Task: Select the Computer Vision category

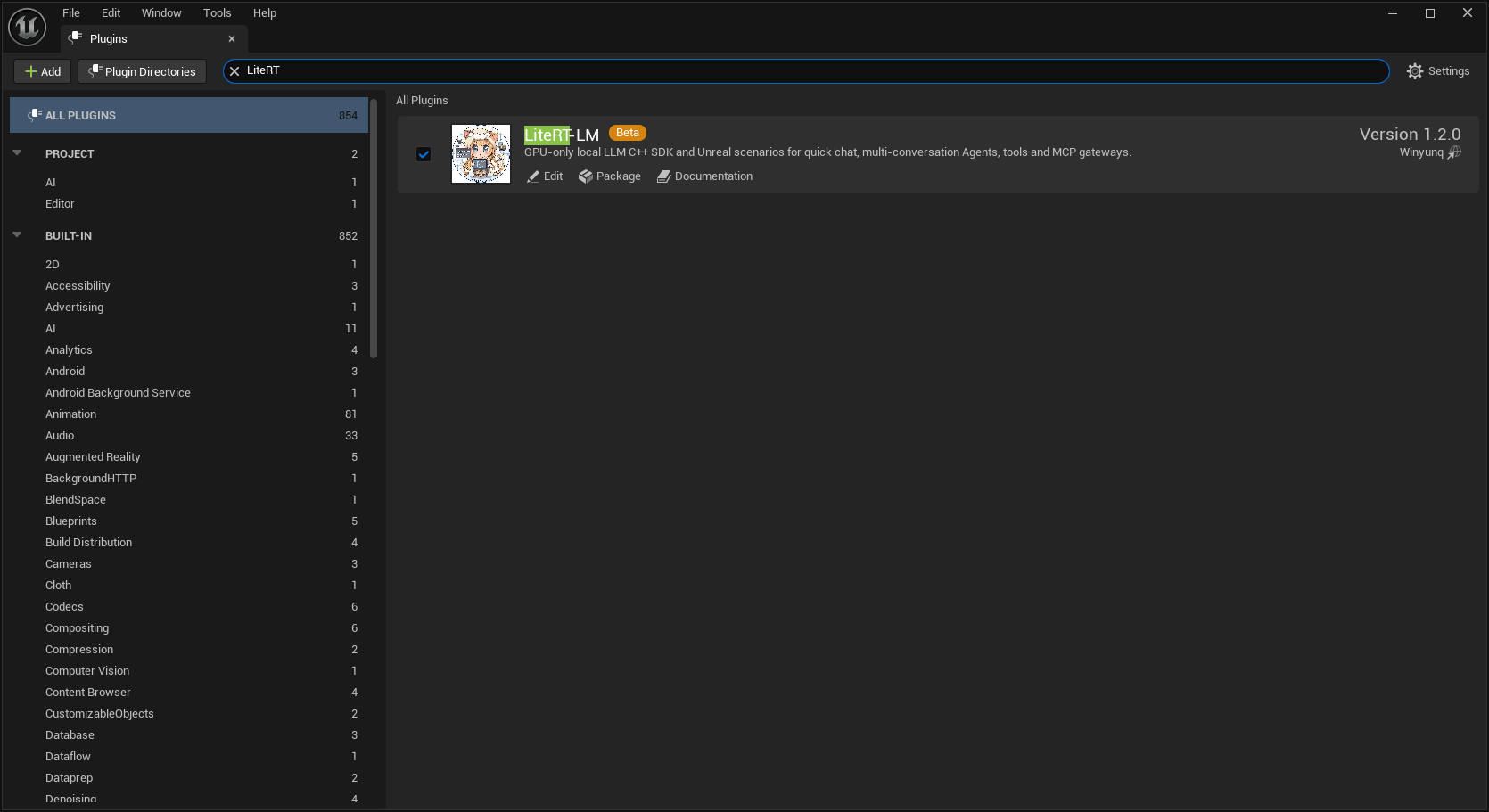Action: [189, 670]
